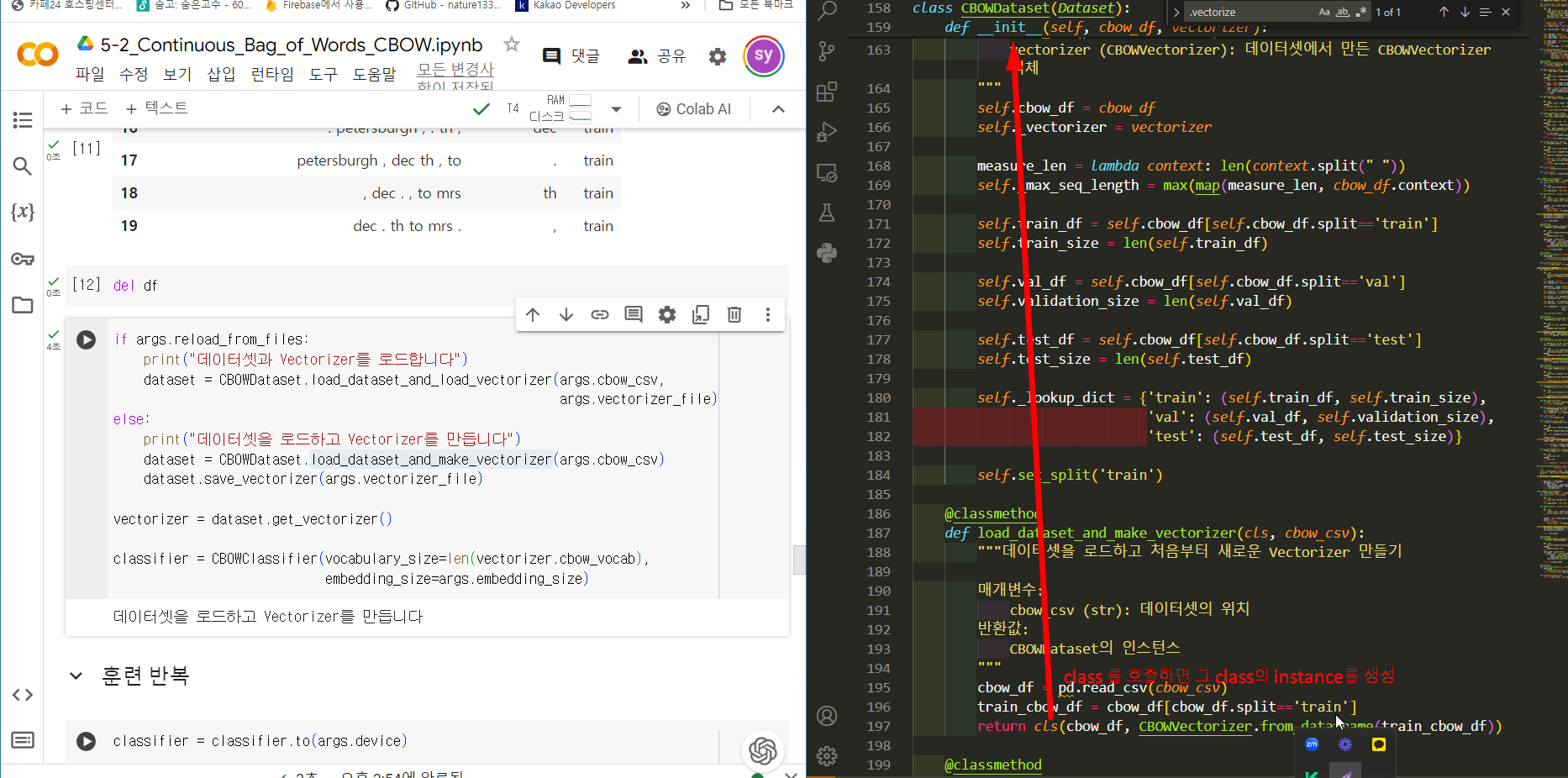Move selected cell up
This screenshot has width=1568, height=778.
point(533,314)
